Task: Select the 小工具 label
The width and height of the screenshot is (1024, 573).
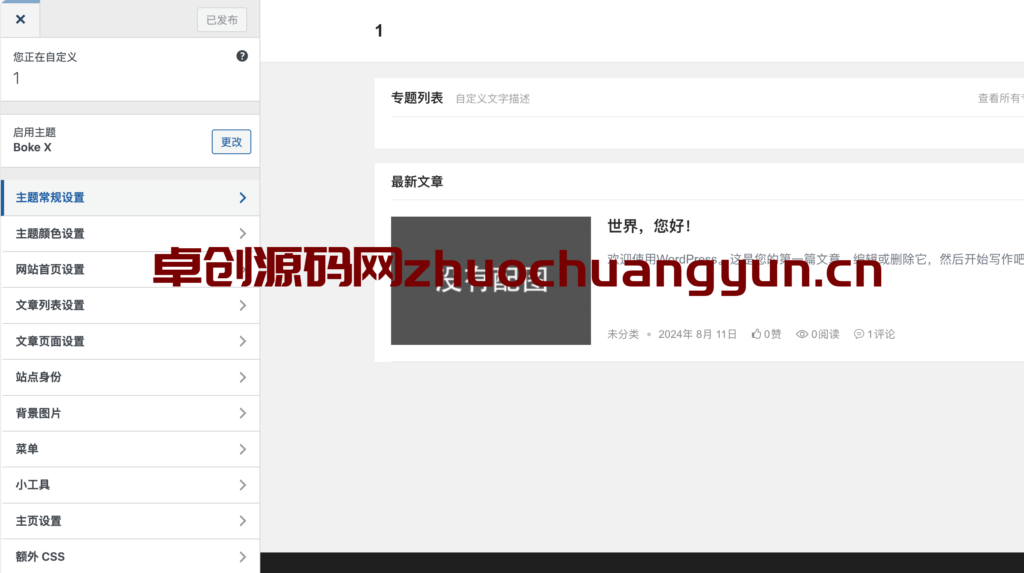Action: tap(33, 485)
